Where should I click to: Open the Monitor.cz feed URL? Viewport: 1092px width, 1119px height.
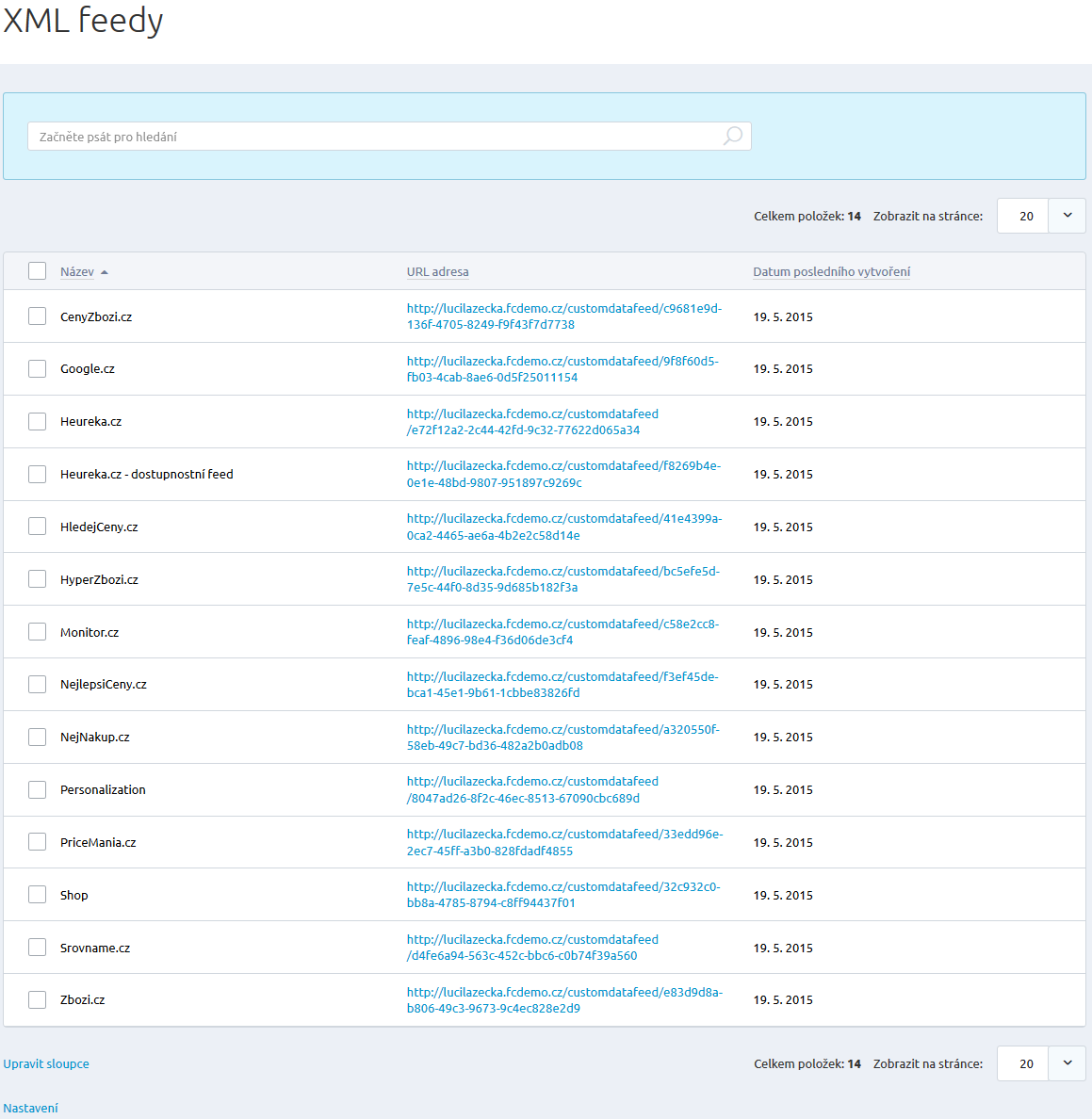[562, 632]
